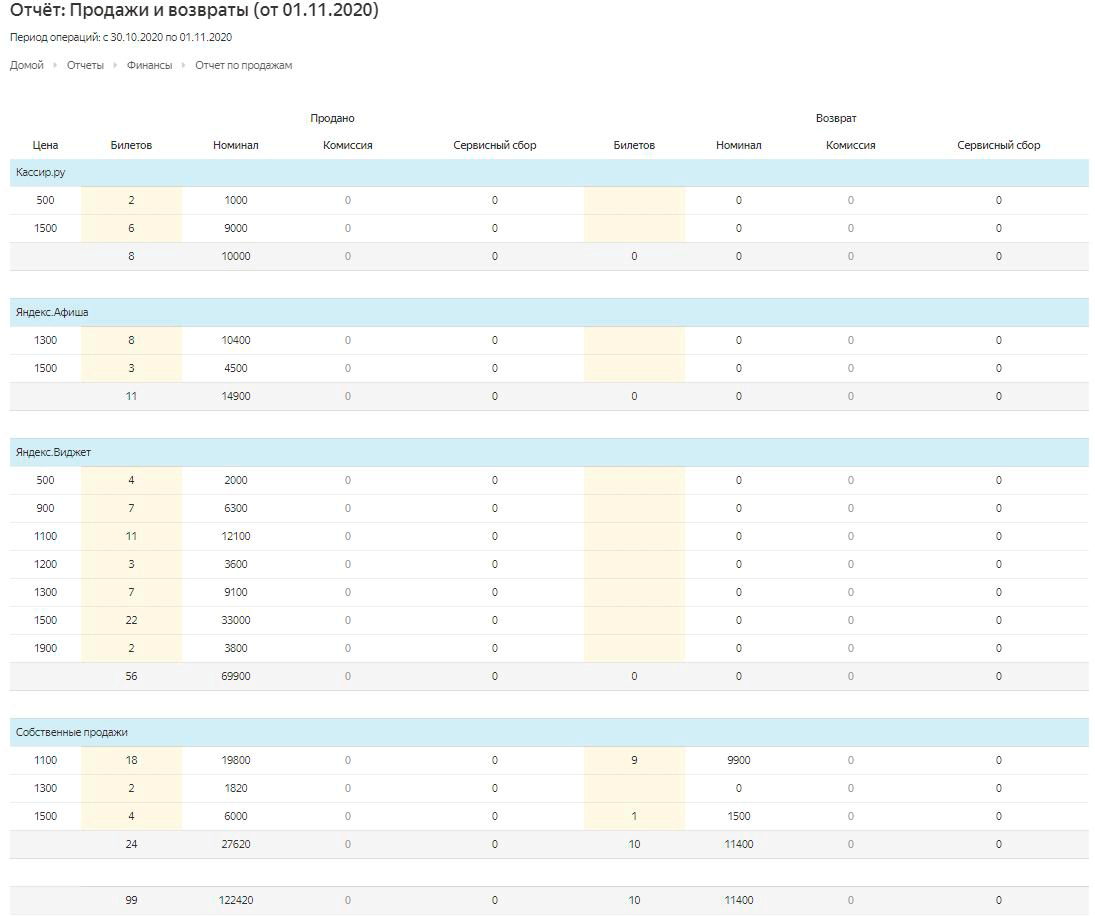Click the Билетов header under Возврат
The image size is (1095, 916).
[634, 145]
